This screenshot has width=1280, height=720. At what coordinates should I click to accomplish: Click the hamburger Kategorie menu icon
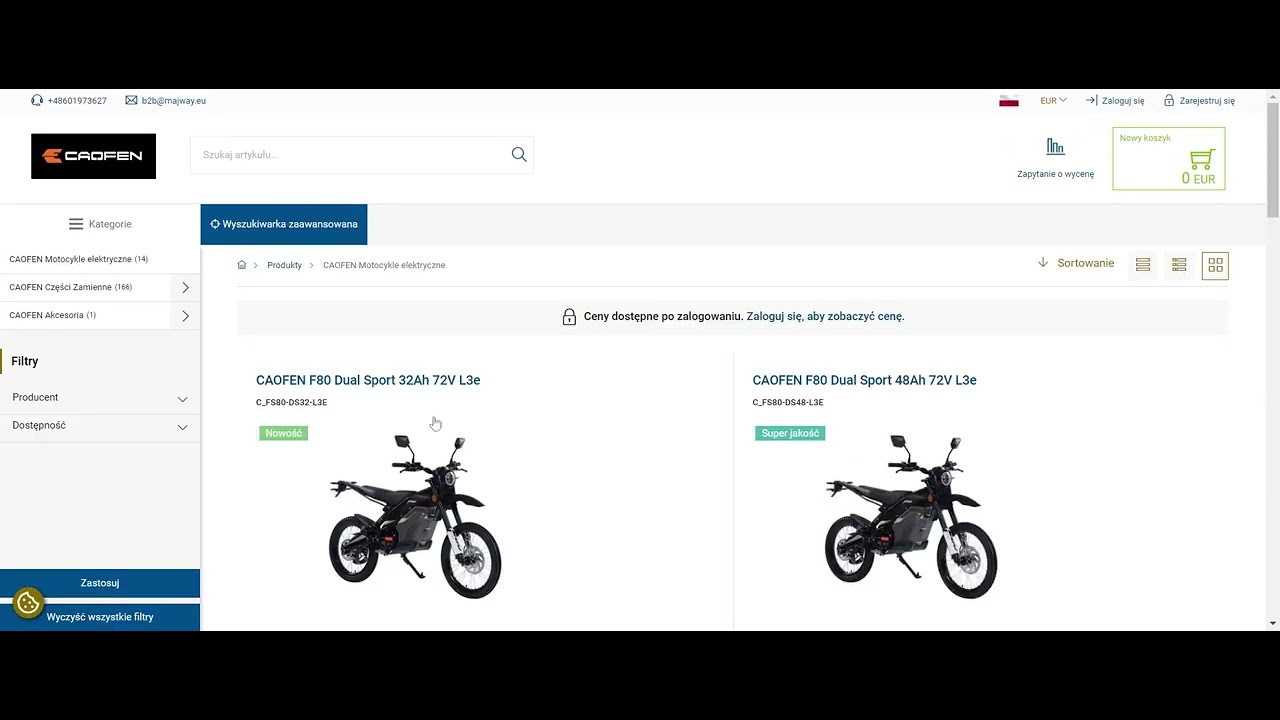tap(76, 224)
